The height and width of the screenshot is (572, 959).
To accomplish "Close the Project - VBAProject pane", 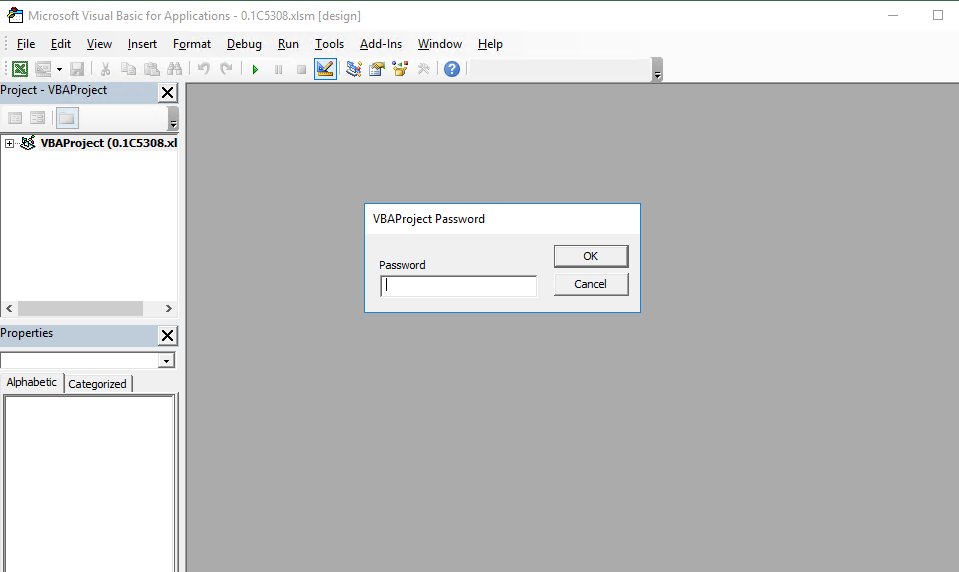I will coord(167,92).
